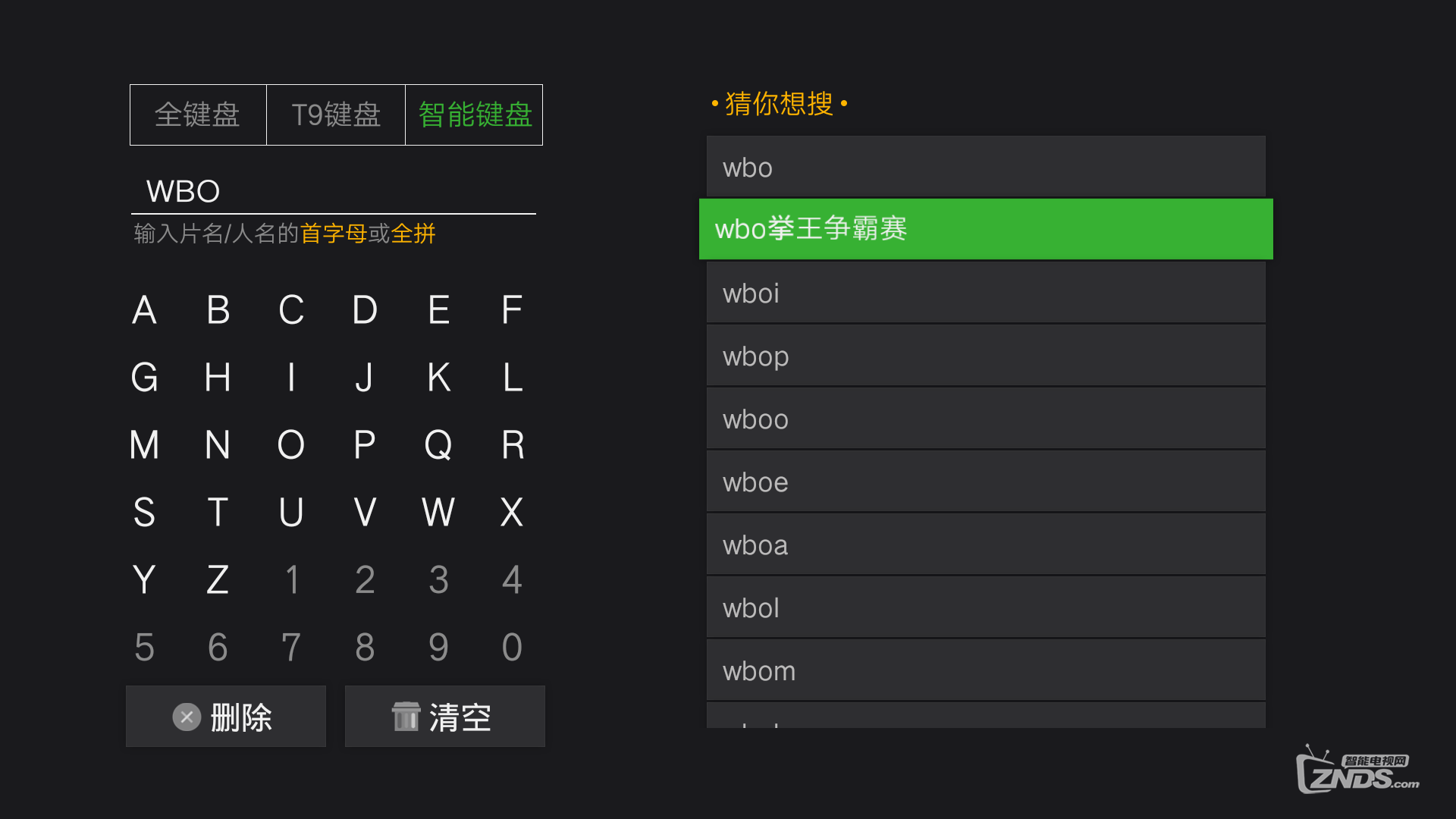
Task: Choose the 'wbol' suggestion
Action: [986, 607]
